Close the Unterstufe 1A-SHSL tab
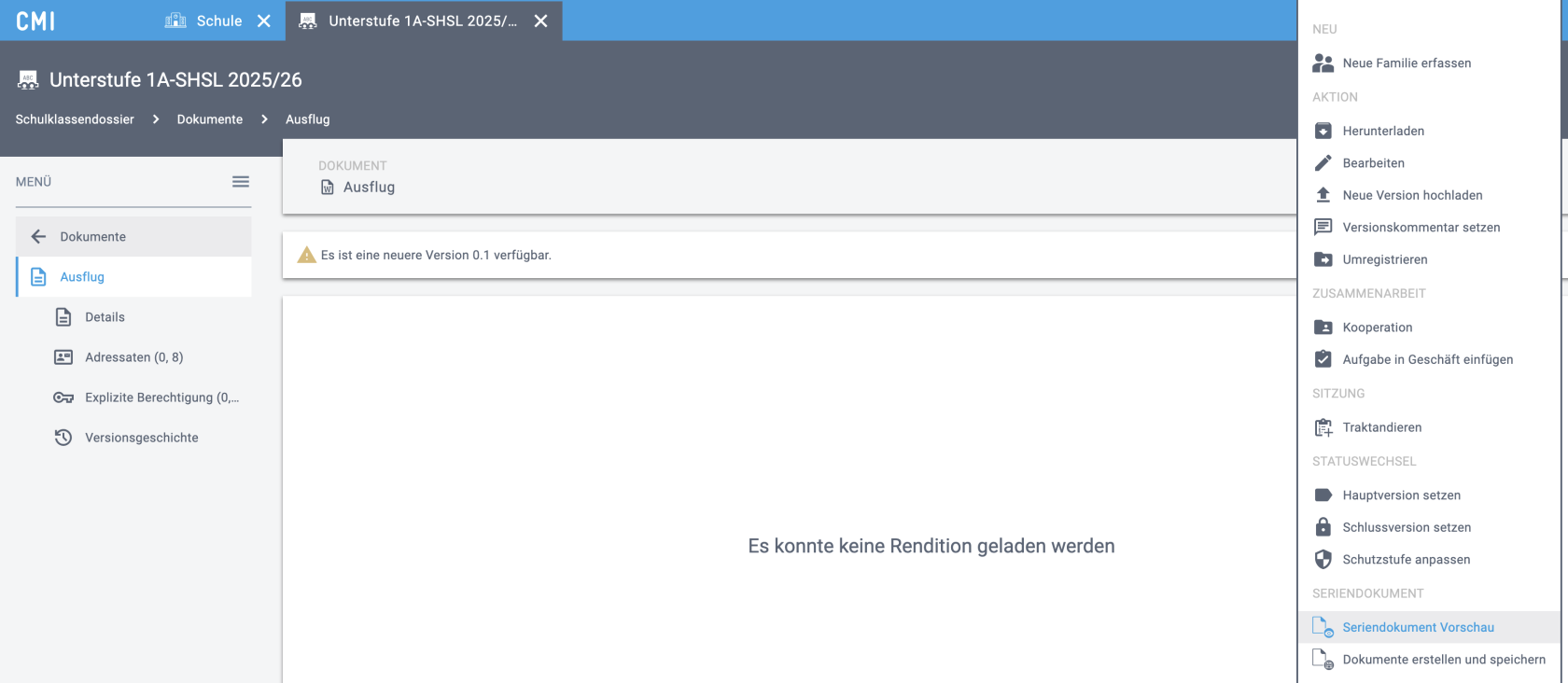This screenshot has height=683, width=1568. (540, 21)
